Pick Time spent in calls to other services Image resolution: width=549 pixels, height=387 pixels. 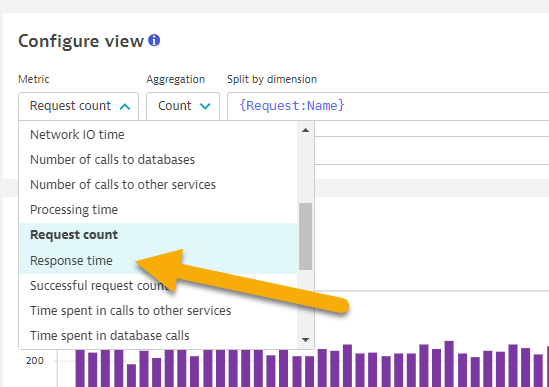click(131, 311)
